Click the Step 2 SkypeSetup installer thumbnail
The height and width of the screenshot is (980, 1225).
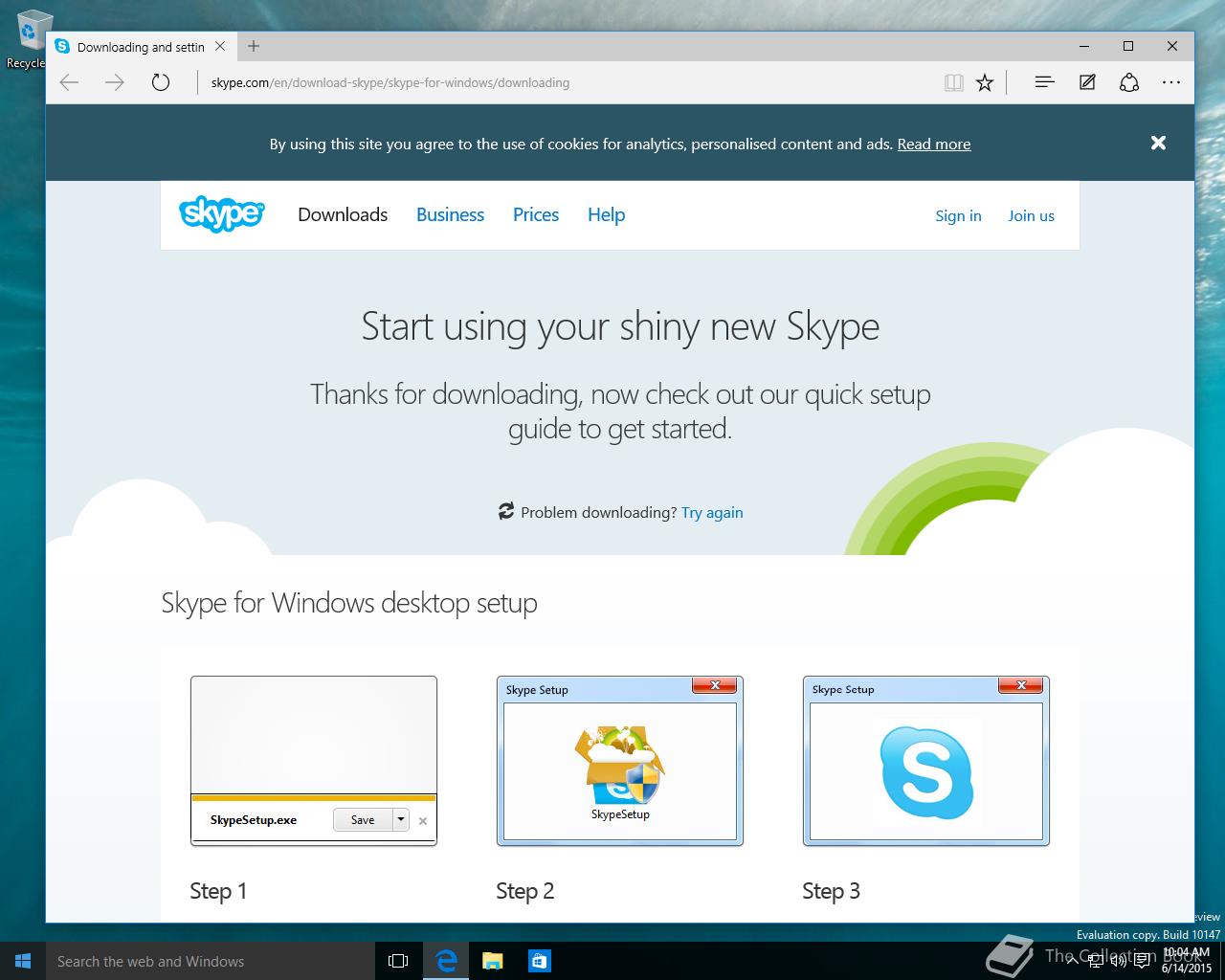[620, 761]
